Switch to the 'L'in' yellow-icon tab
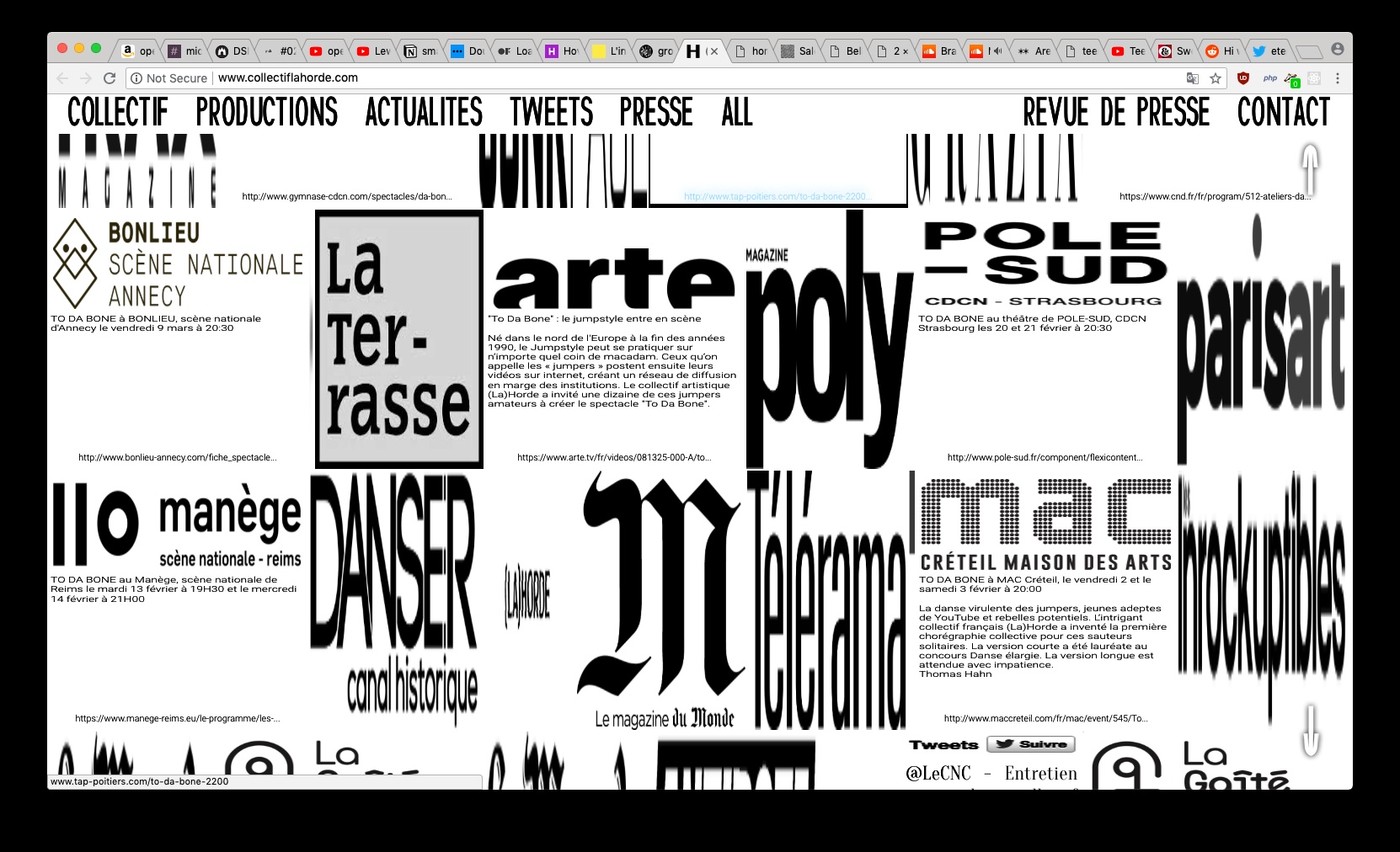The width and height of the screenshot is (1400, 852). (610, 51)
